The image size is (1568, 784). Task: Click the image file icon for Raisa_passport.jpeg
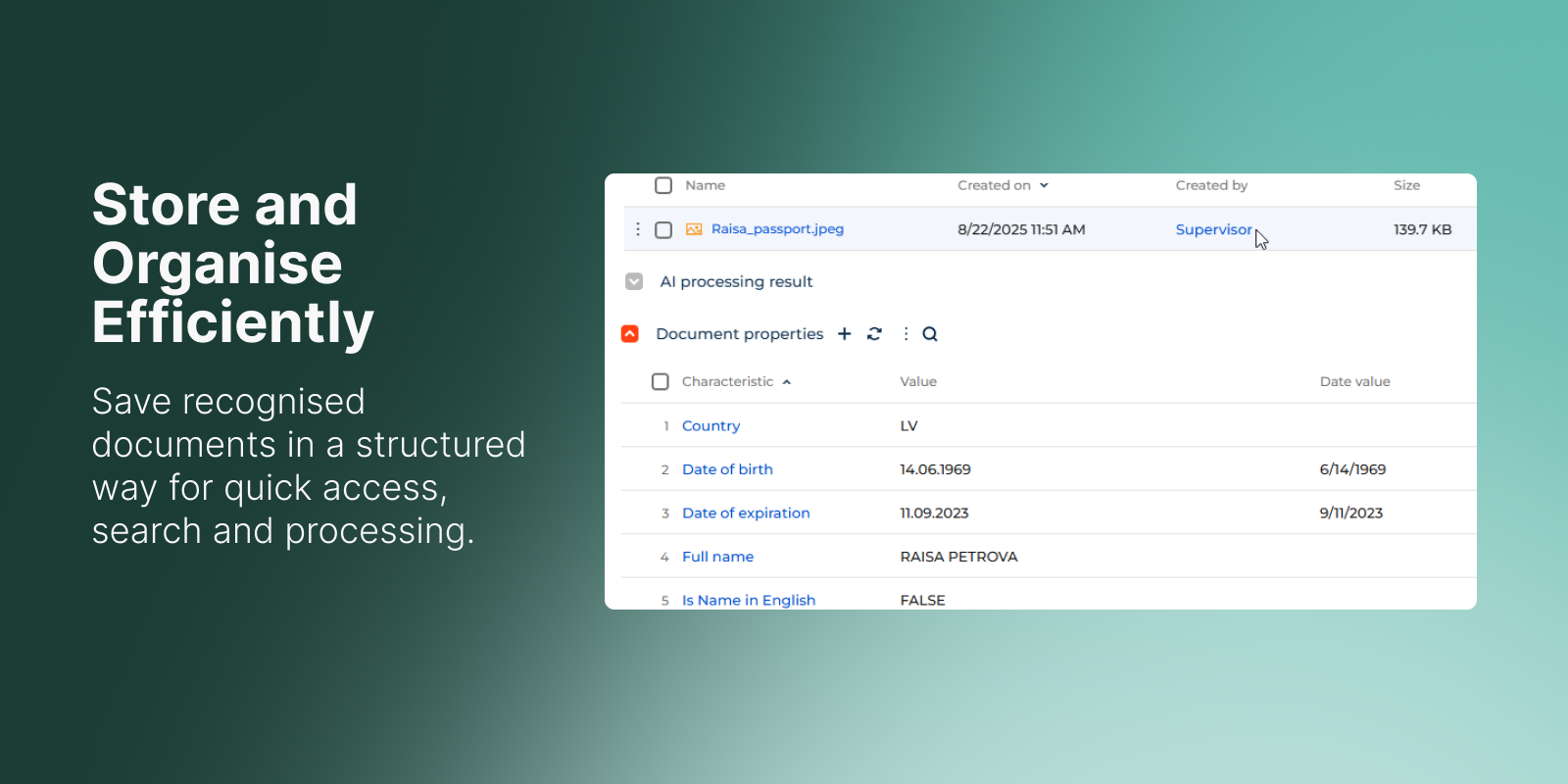coord(694,229)
